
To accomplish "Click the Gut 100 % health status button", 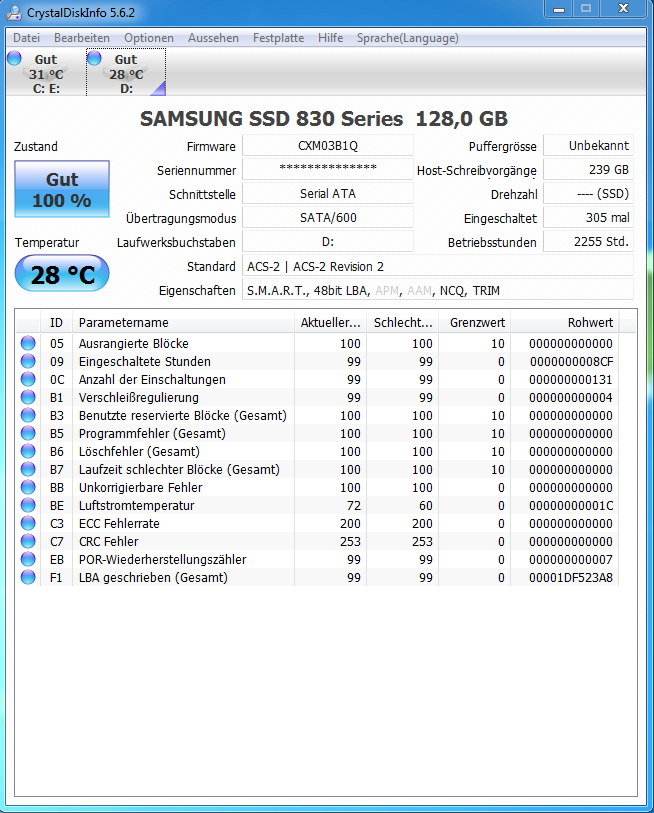I will [x=62, y=189].
